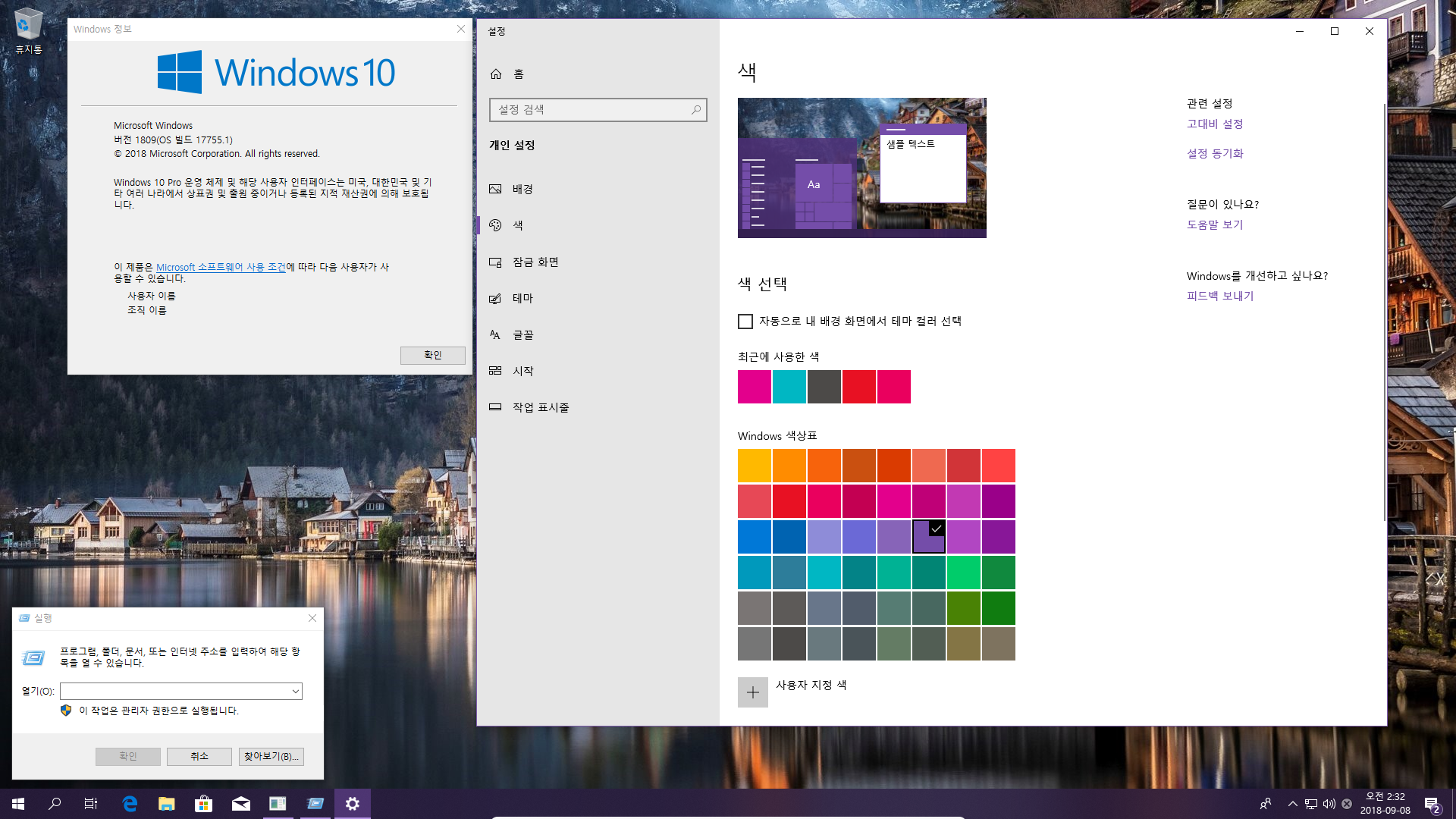The height and width of the screenshot is (819, 1456).
Task: Click the 고대비 설정 link
Action: pos(1215,124)
